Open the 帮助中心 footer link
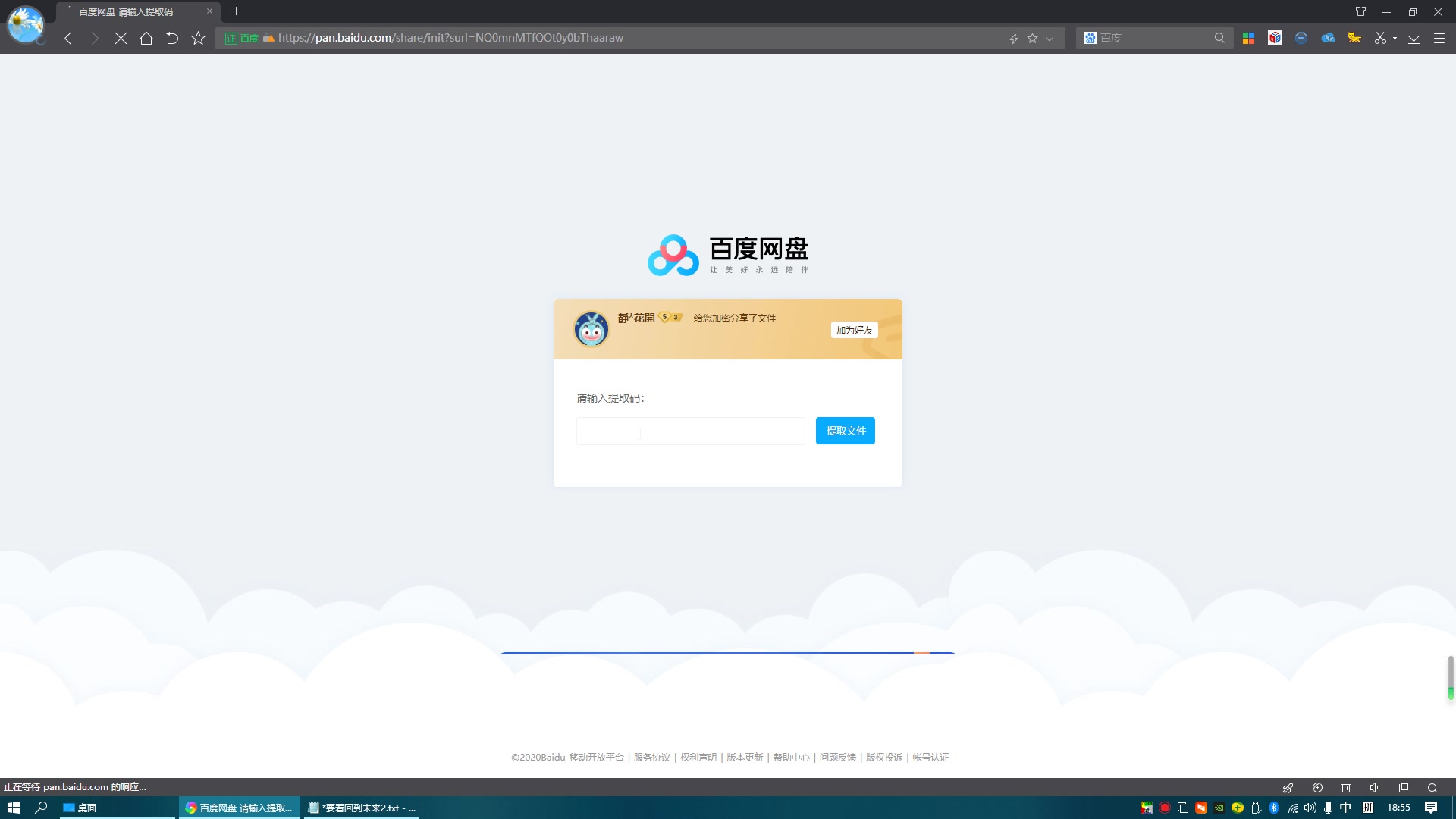 tap(791, 757)
